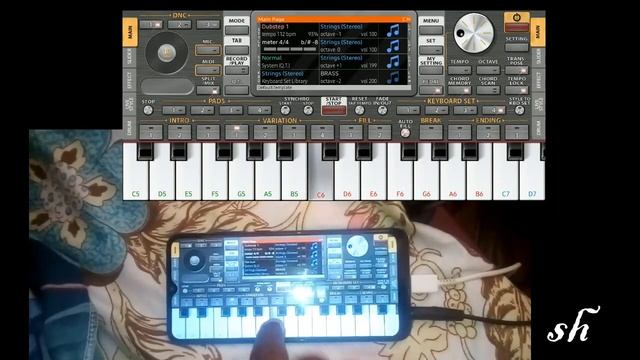Play the black key between F6 and G6
The width and height of the screenshot is (640, 360).
pyautogui.click(x=409, y=151)
